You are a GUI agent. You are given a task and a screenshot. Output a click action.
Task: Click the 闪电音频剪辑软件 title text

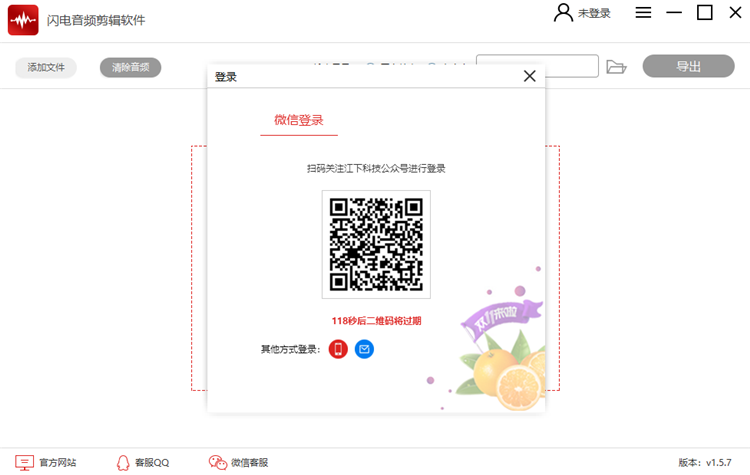pyautogui.click(x=96, y=20)
